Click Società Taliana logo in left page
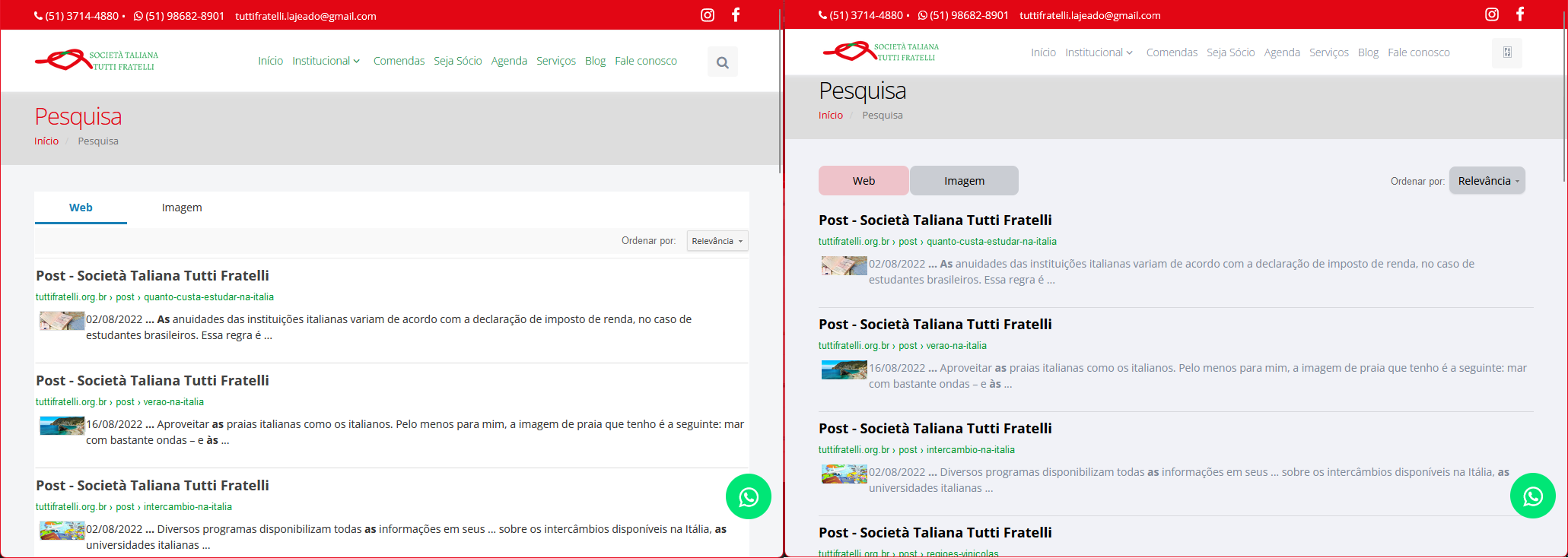The height and width of the screenshot is (558, 1568). tap(97, 60)
